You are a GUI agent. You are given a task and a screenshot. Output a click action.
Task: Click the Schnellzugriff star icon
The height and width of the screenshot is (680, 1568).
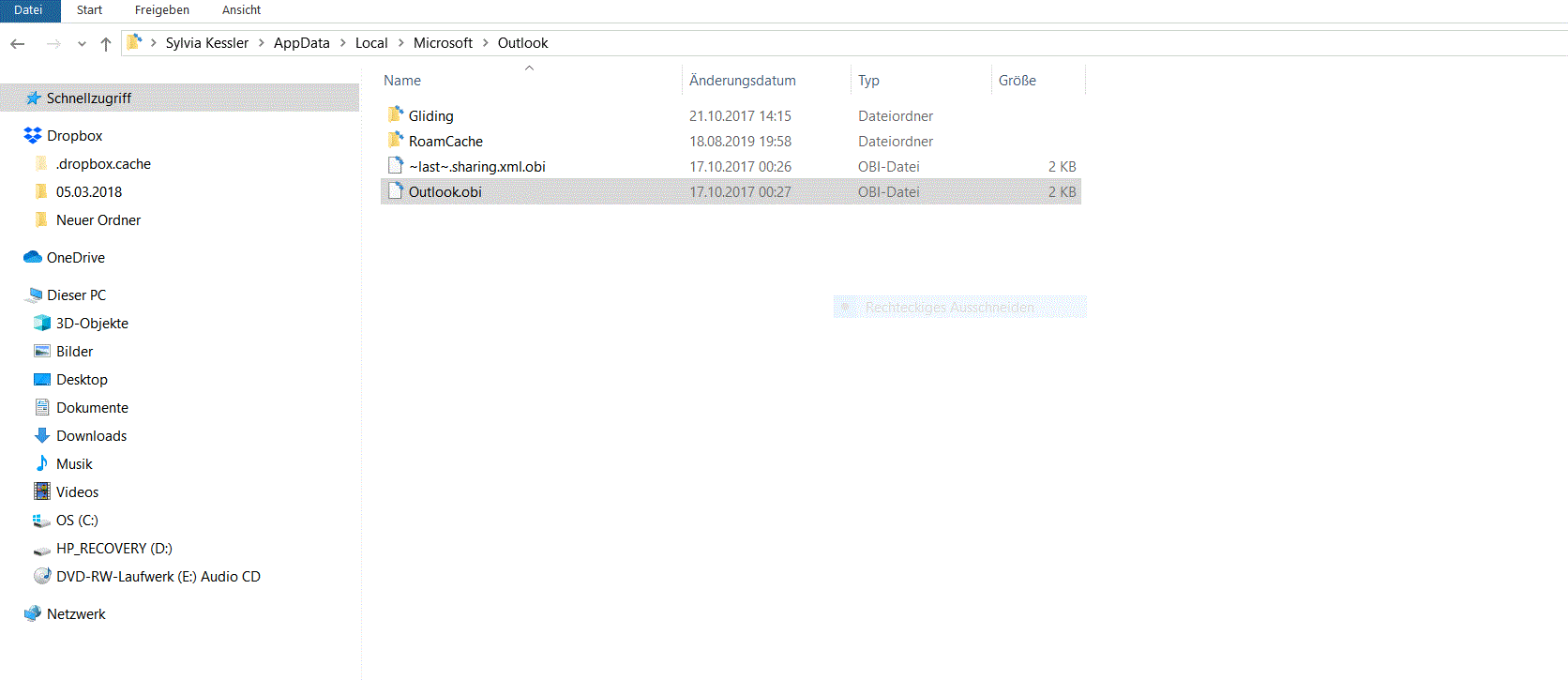coord(34,98)
